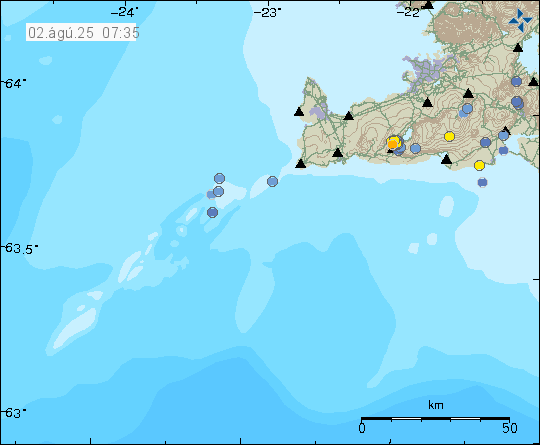Click the blue quake marker just off the peninsula's southwest tip
This screenshot has height=445, width=540.
coord(272,181)
